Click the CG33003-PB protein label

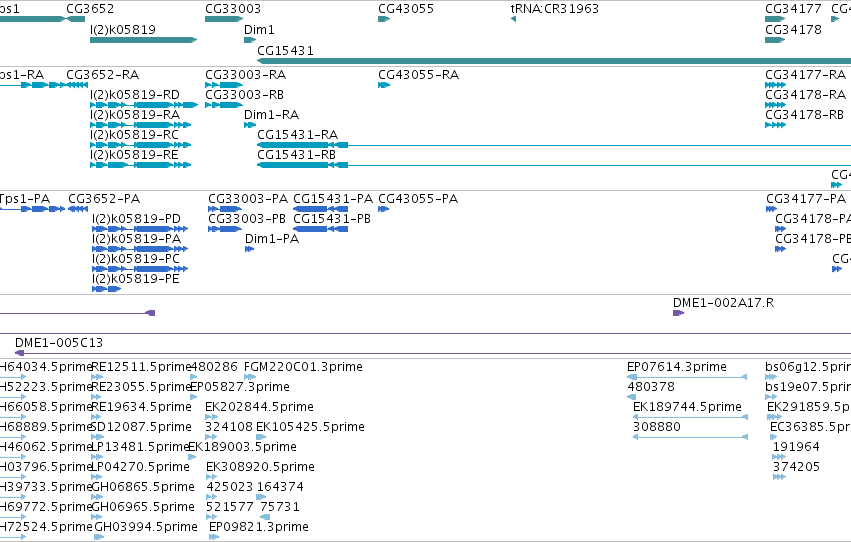tap(247, 219)
